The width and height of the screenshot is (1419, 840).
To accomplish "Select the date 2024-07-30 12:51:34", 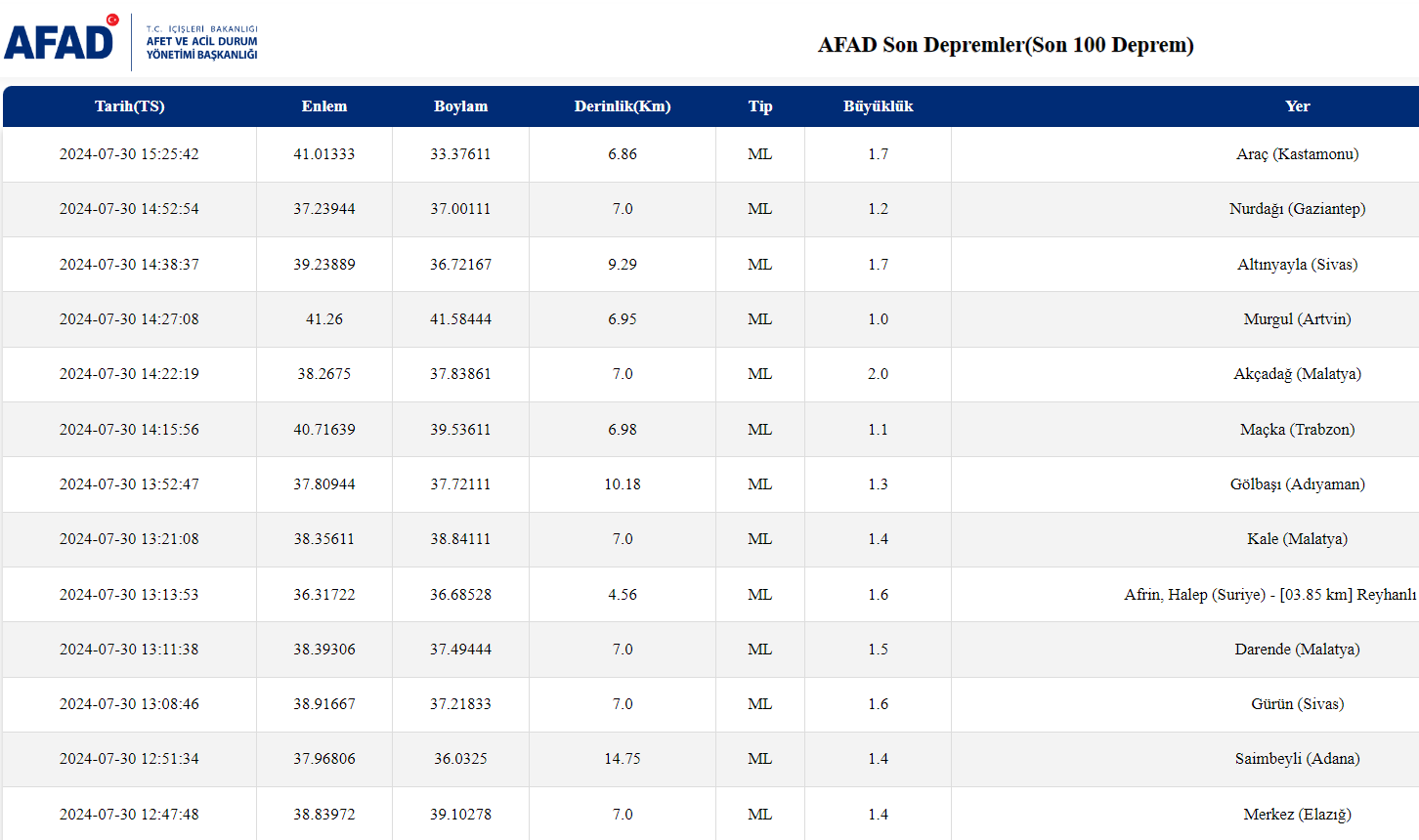I will click(x=129, y=759).
